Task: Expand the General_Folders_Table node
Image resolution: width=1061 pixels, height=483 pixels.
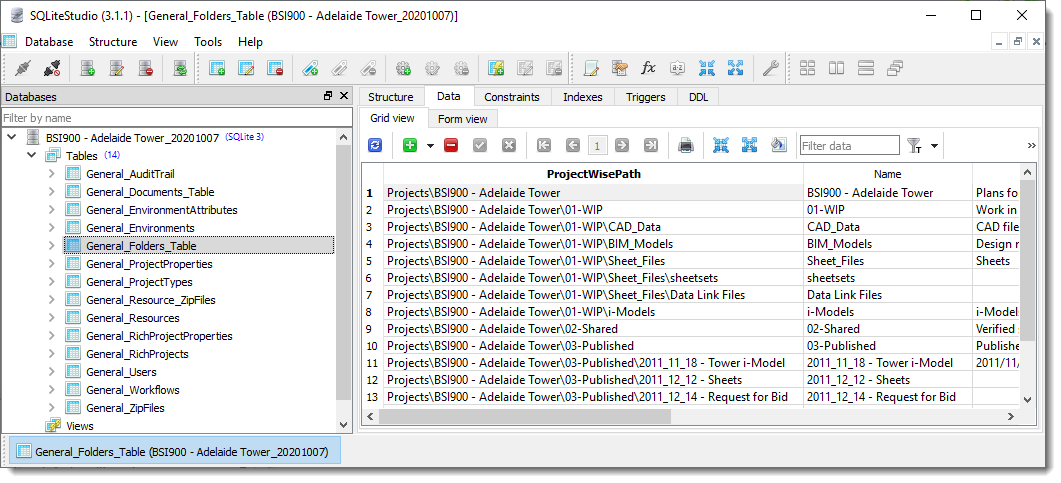Action: click(x=51, y=246)
